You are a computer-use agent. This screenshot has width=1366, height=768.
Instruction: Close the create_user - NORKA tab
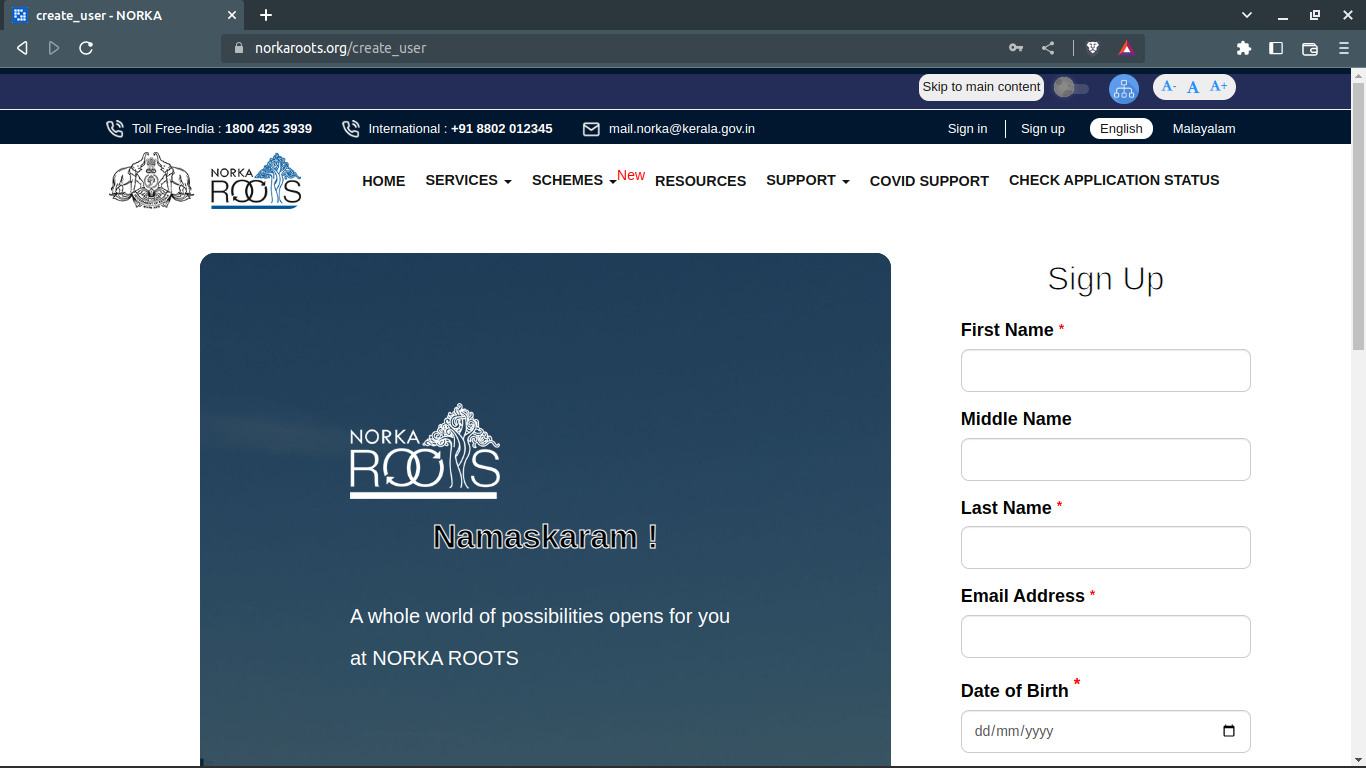point(231,16)
